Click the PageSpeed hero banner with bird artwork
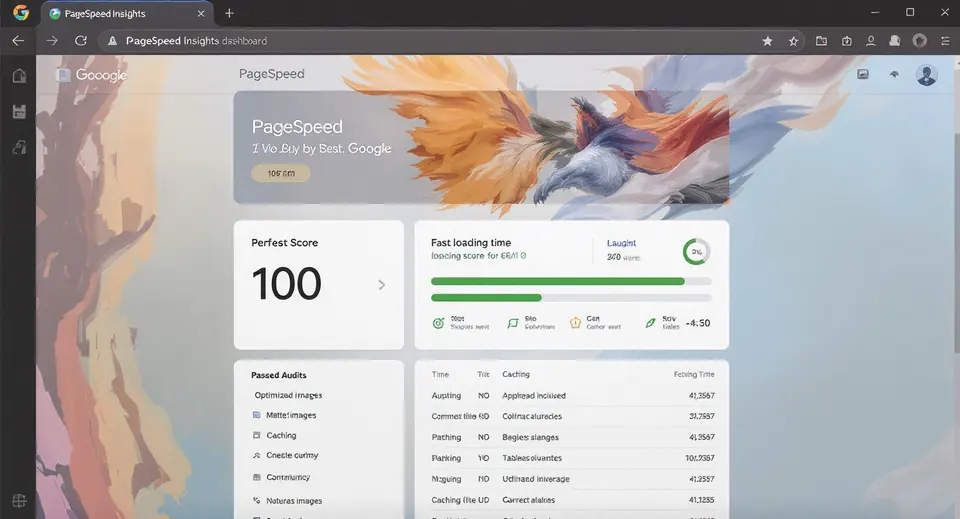 click(x=481, y=147)
